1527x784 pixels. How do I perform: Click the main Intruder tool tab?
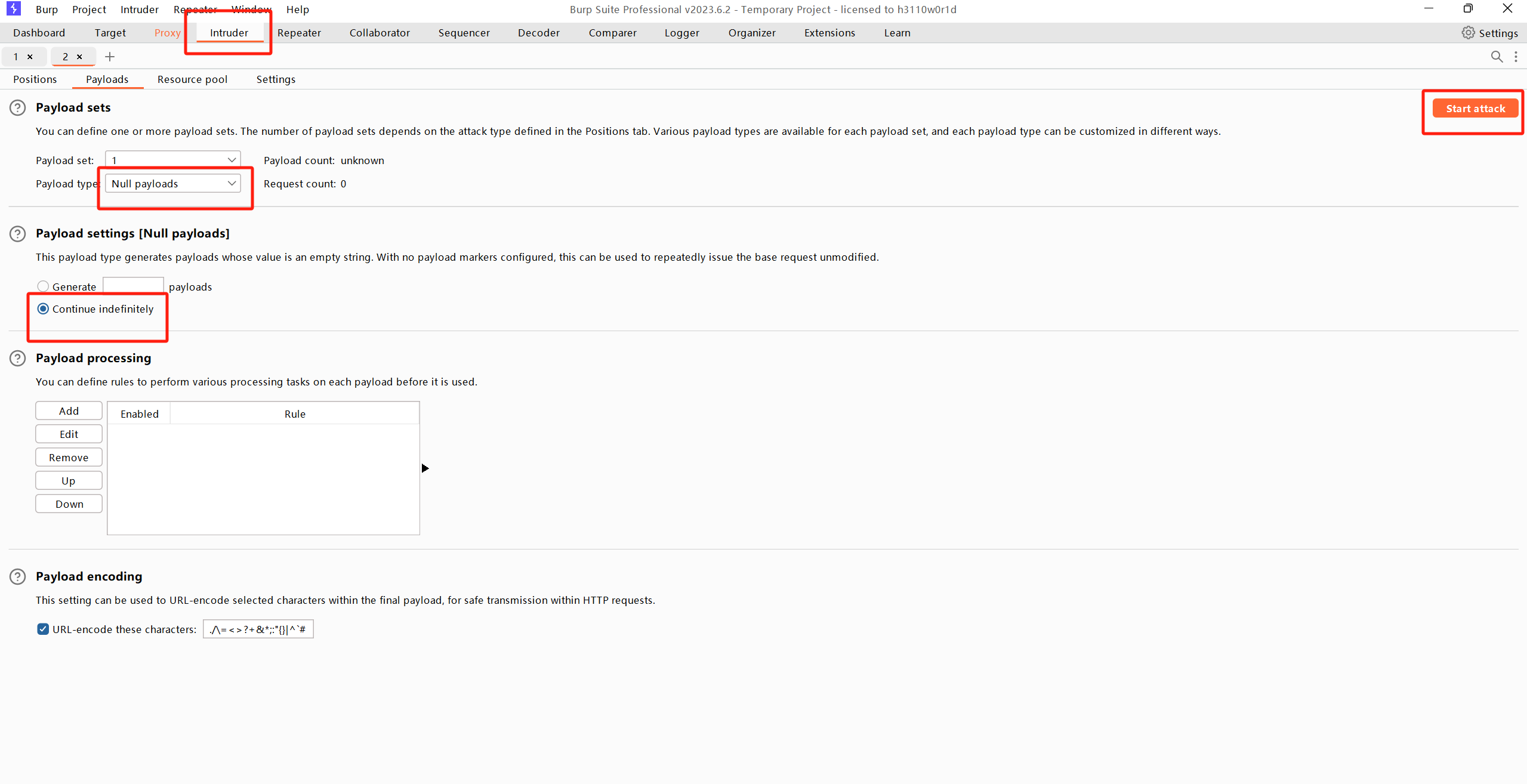click(229, 33)
